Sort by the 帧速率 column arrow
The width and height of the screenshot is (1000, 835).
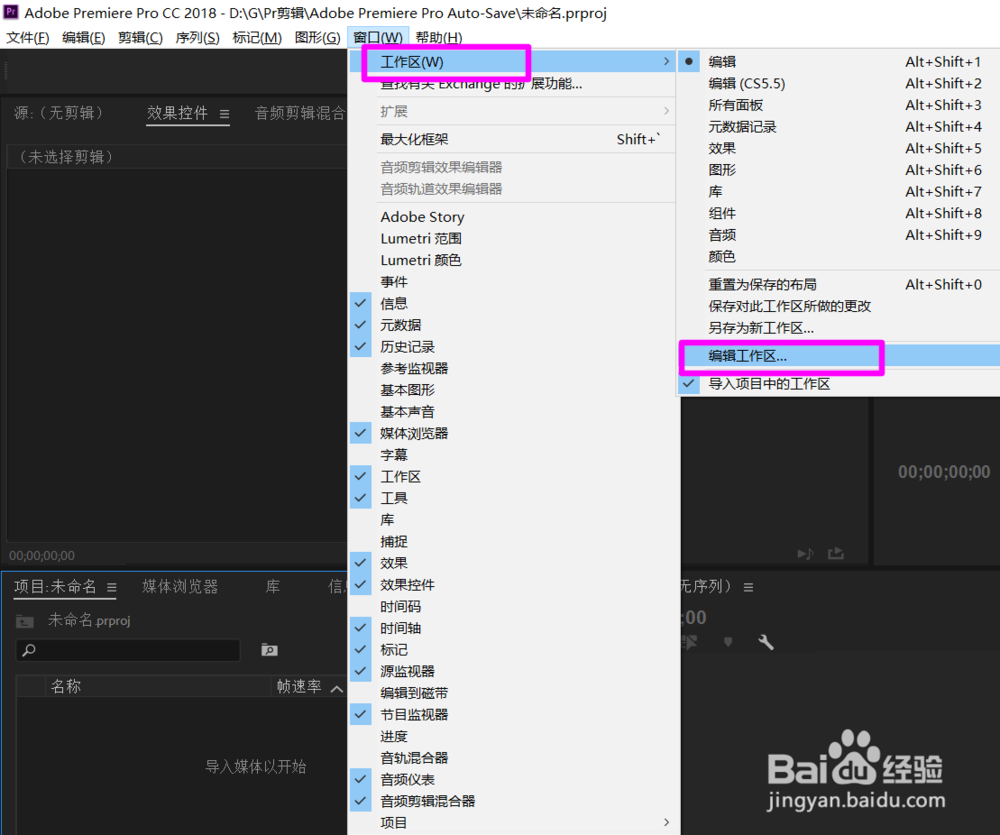(x=337, y=688)
